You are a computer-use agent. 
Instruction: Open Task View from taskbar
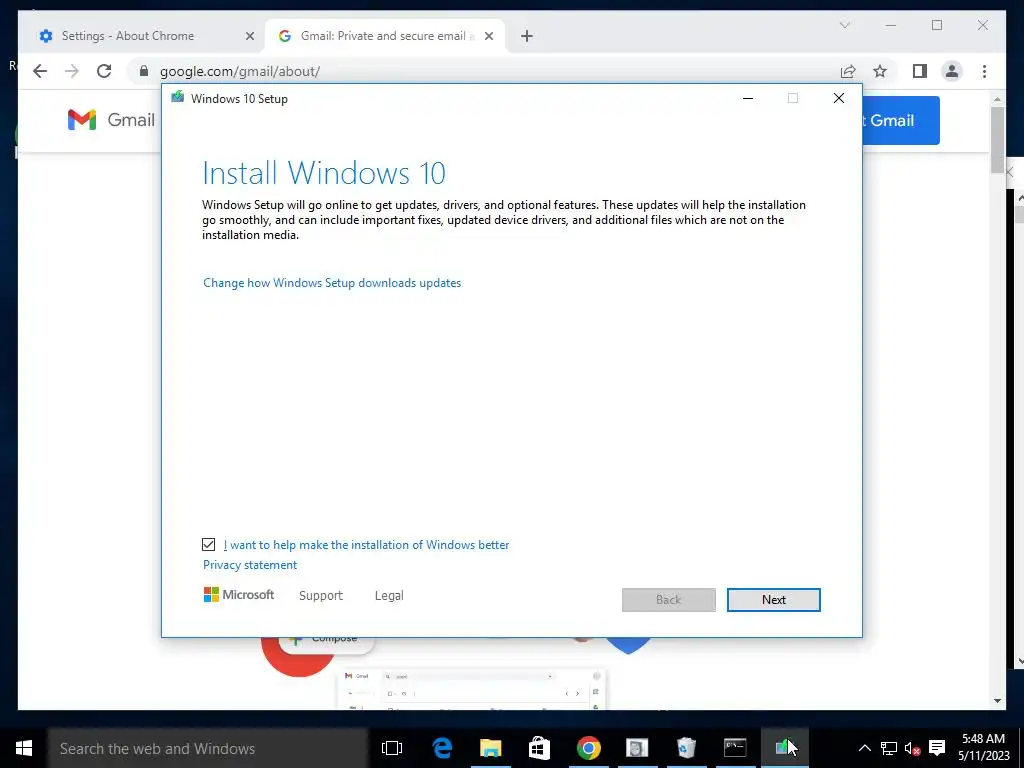[x=392, y=748]
